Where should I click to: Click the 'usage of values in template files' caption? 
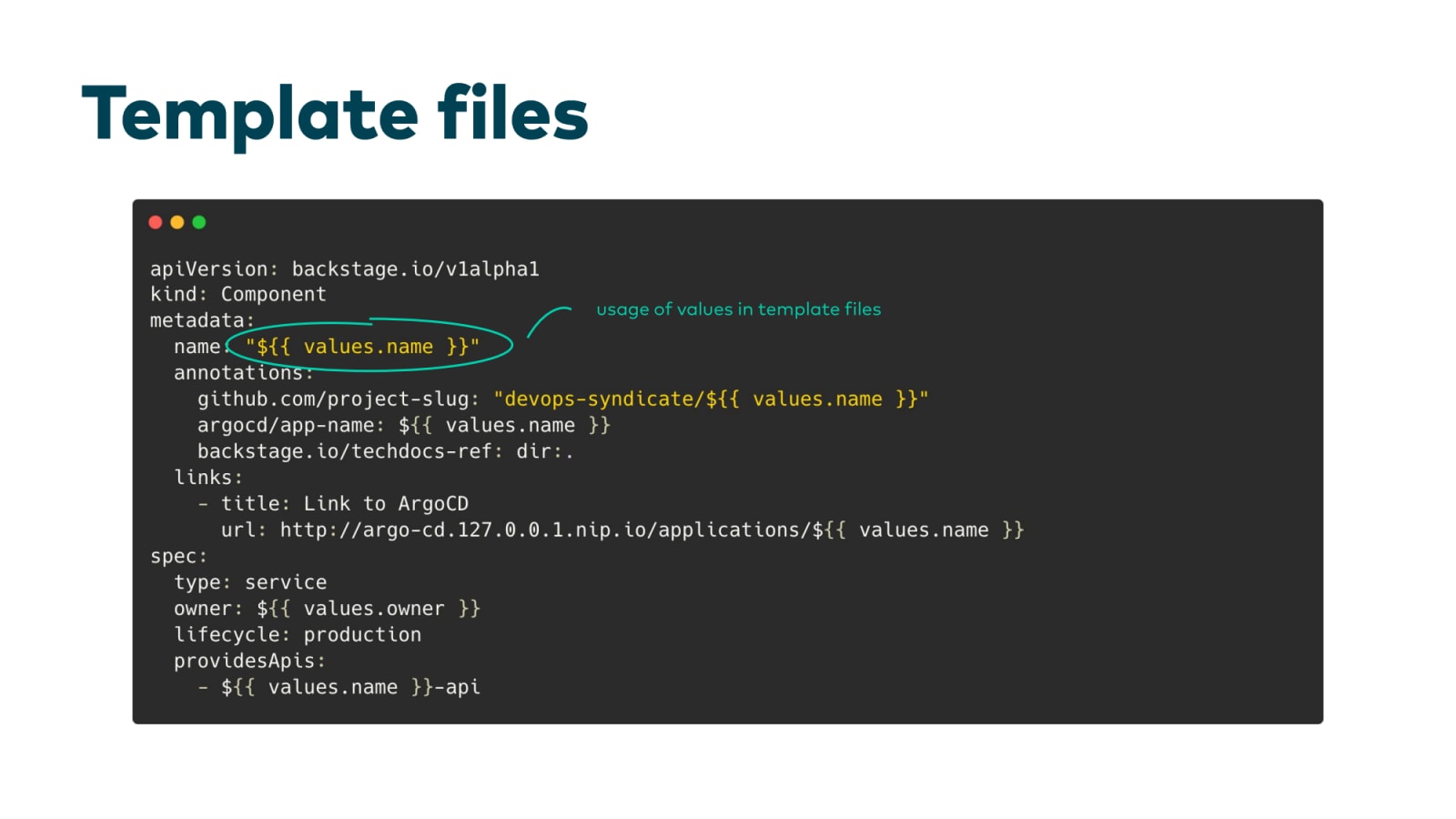point(738,309)
